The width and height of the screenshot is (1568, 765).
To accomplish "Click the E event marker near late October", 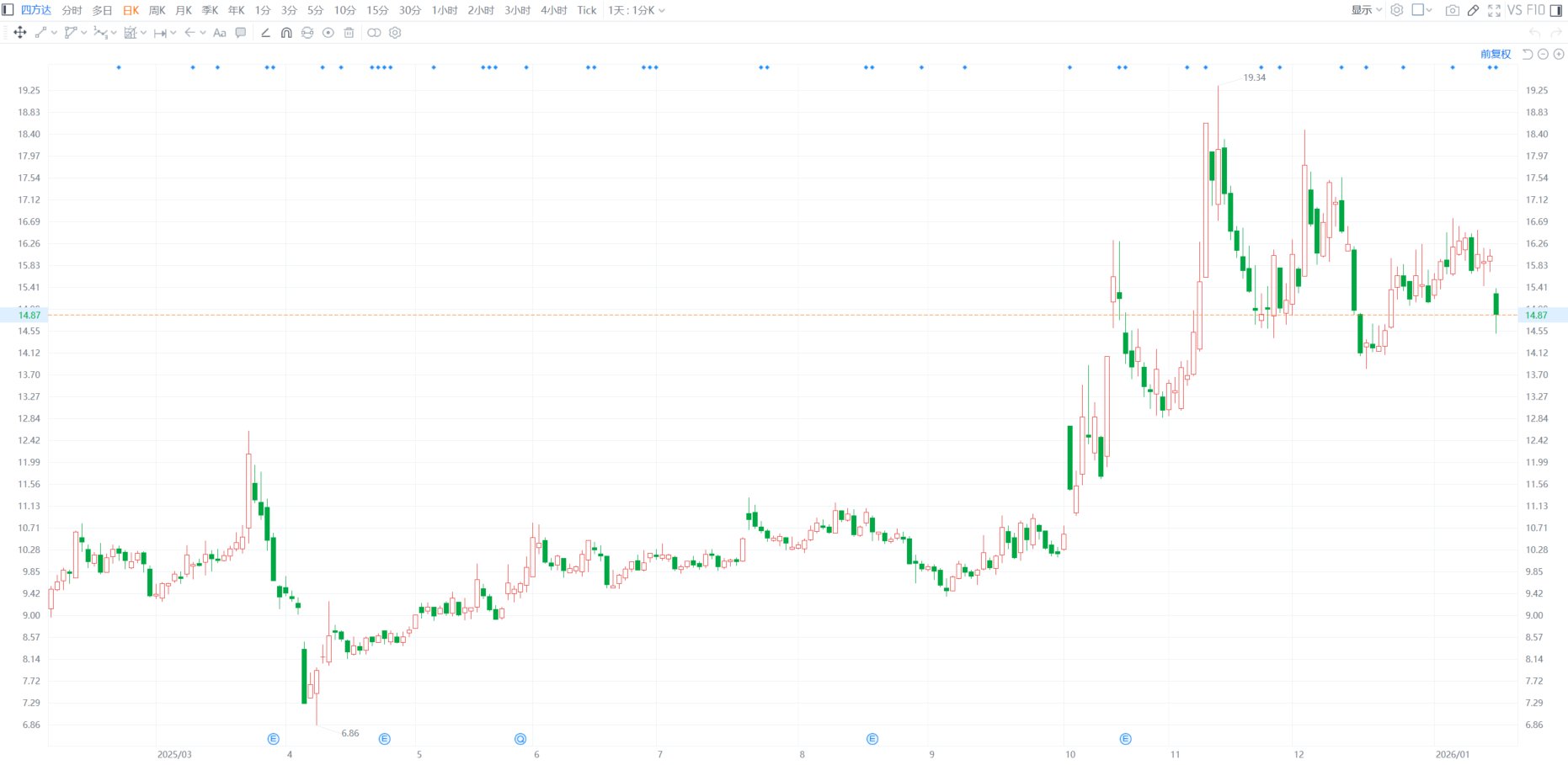I will (x=1126, y=739).
